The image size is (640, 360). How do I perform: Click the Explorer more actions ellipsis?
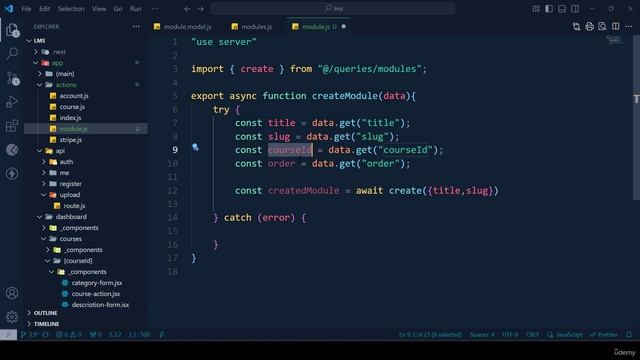[136, 27]
